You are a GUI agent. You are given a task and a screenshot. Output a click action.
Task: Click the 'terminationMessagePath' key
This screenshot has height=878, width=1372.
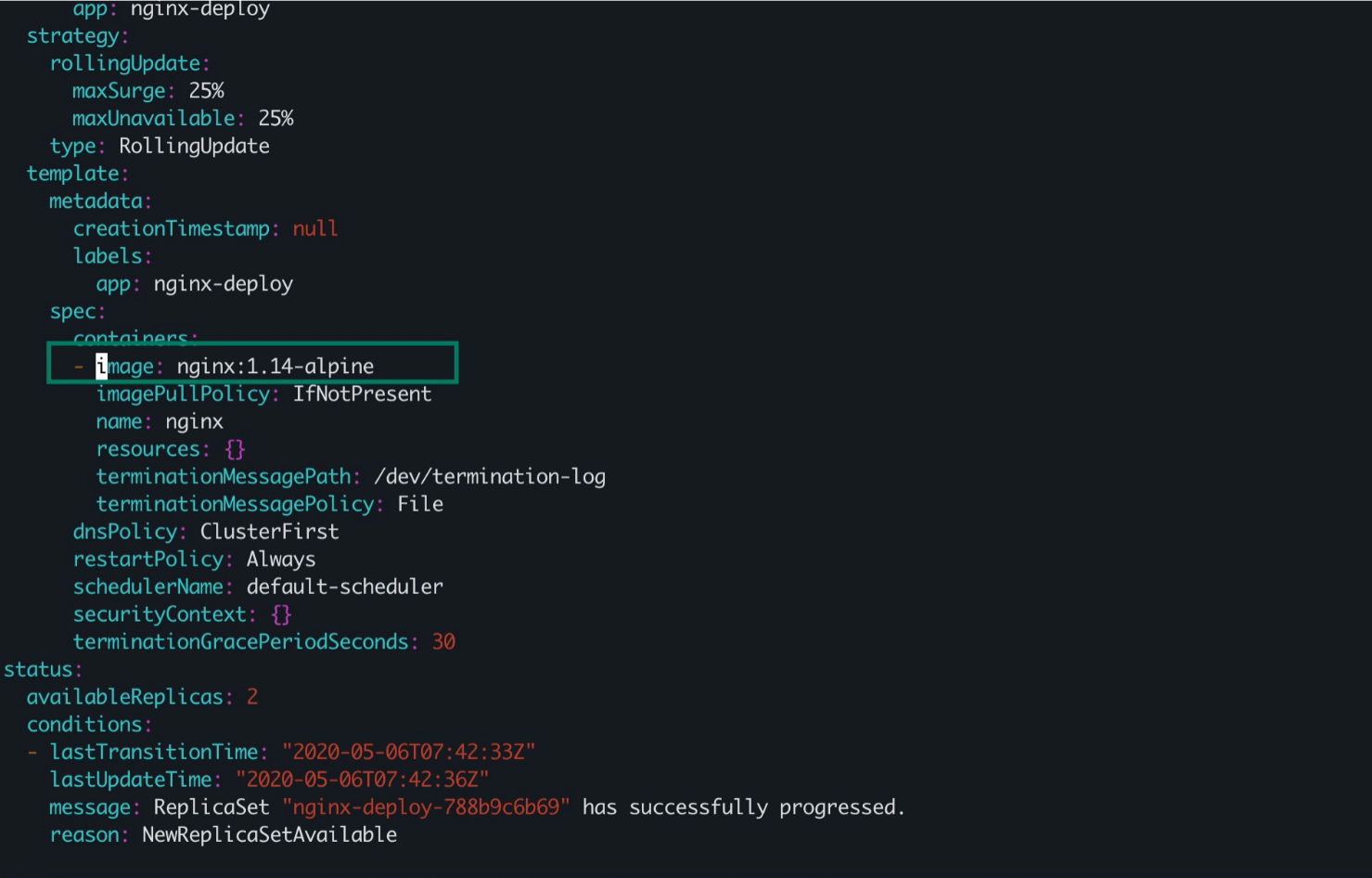223,477
